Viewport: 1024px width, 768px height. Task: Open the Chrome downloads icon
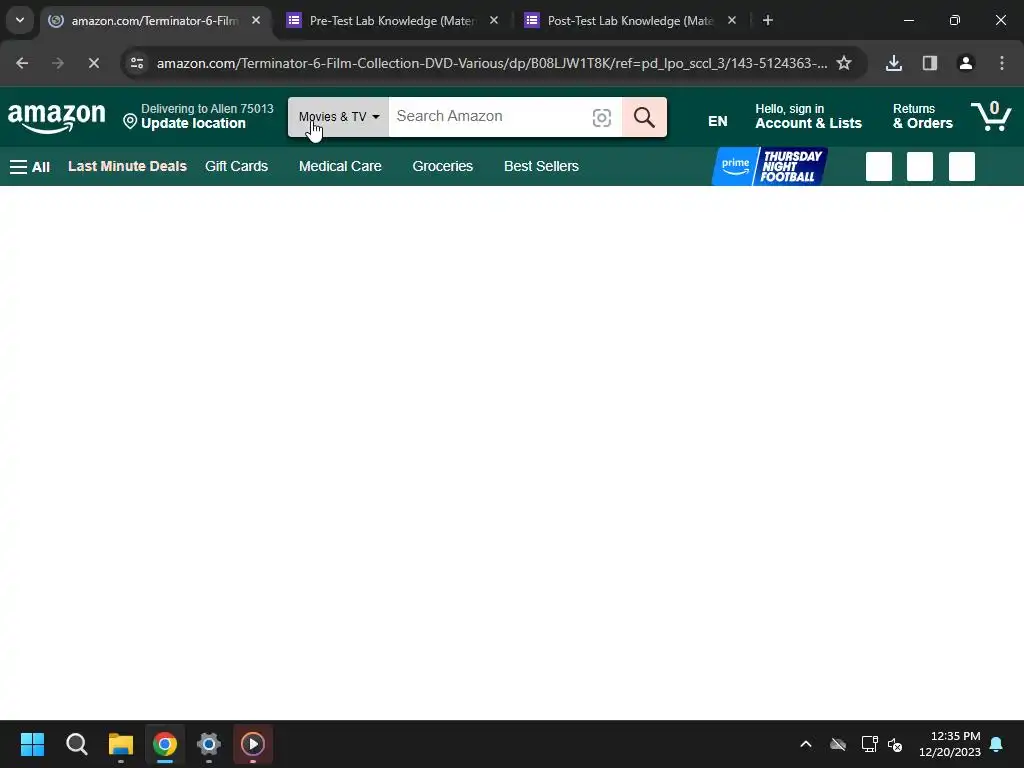point(893,63)
